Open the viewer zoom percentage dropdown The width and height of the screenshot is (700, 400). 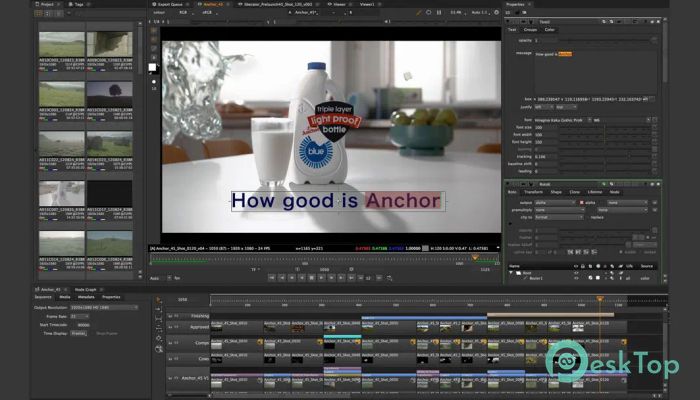pos(457,12)
